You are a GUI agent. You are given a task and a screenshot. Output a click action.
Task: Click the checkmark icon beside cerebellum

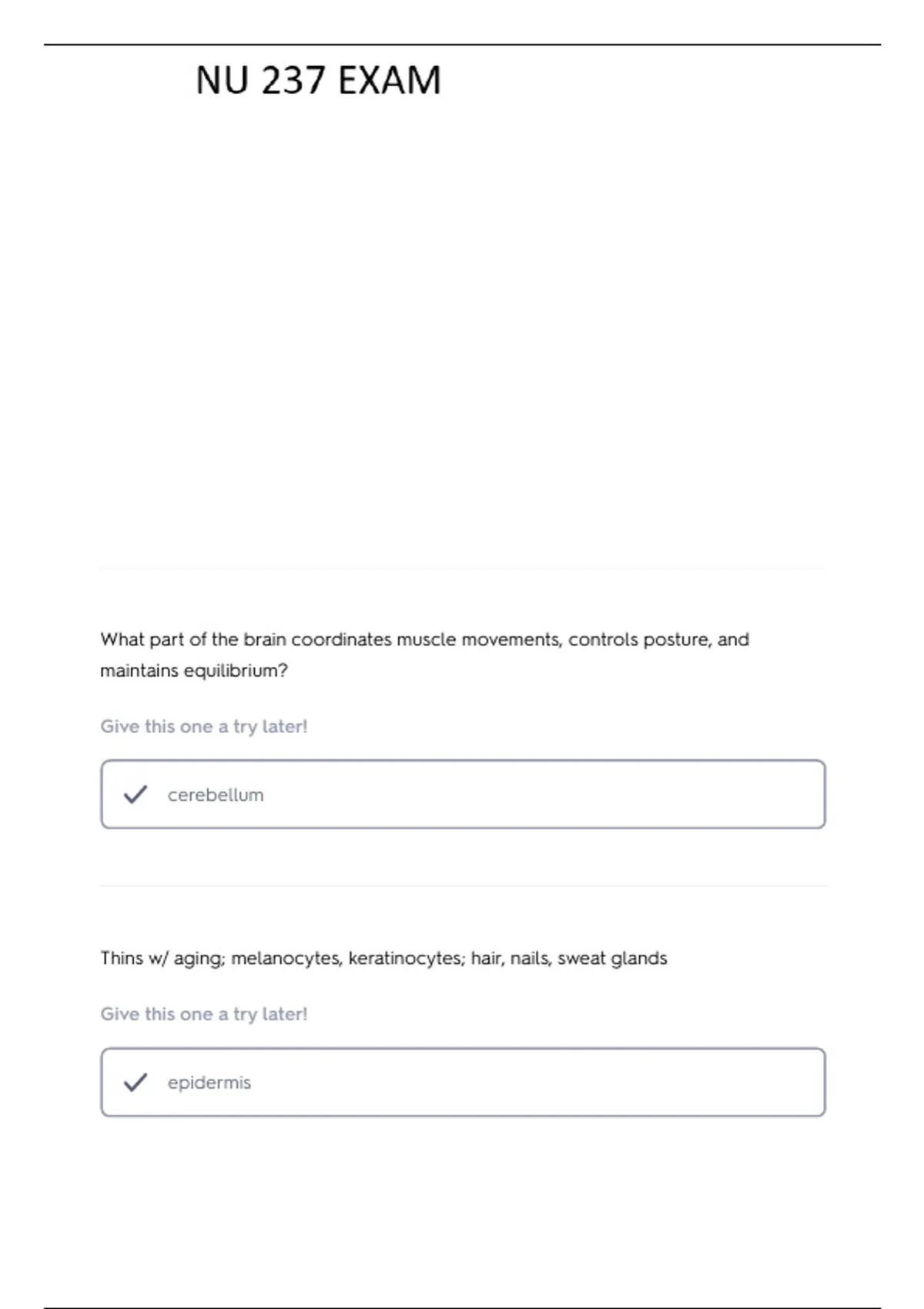coord(135,794)
